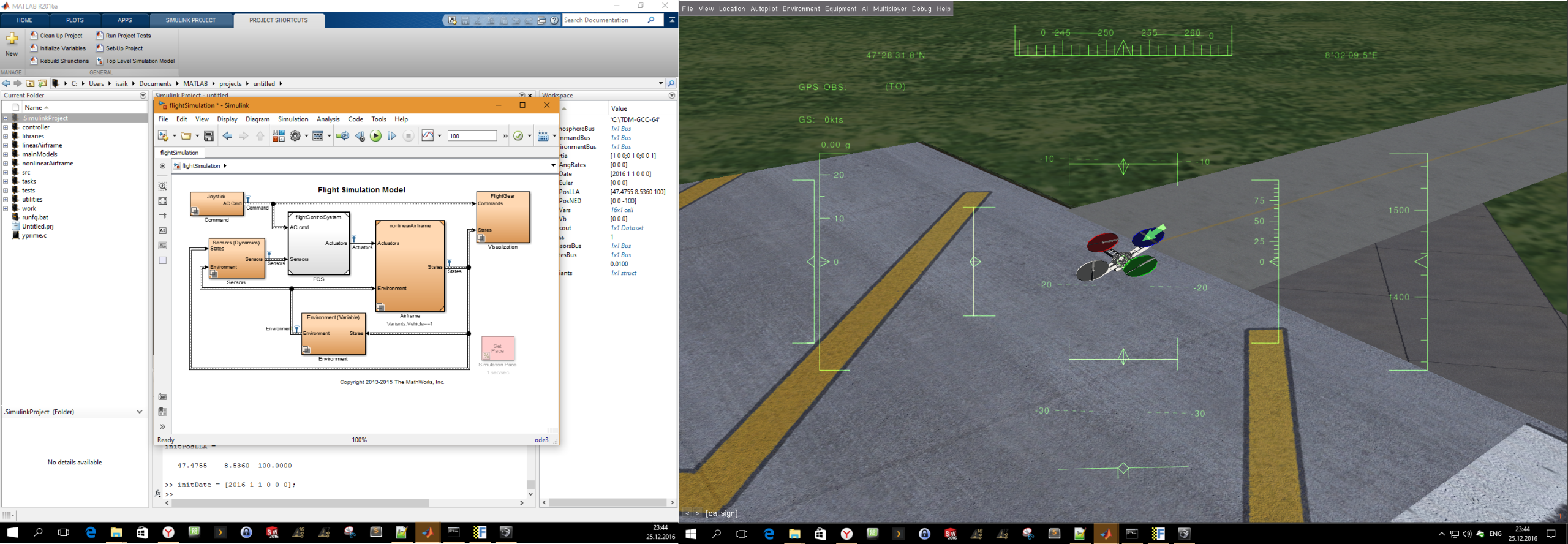Click the up-one-level folder icon in address bar
1568x544 pixels.
30,83
